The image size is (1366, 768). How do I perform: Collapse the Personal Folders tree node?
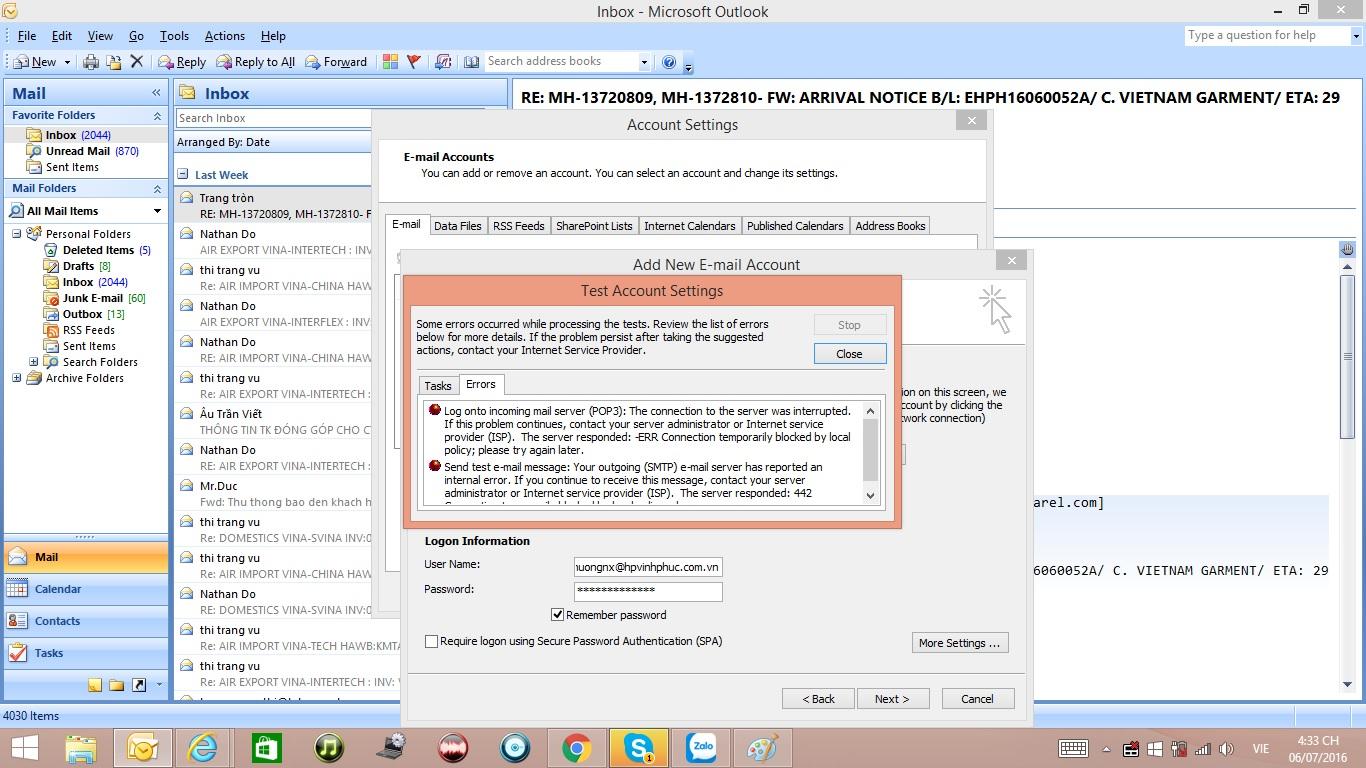coord(17,234)
